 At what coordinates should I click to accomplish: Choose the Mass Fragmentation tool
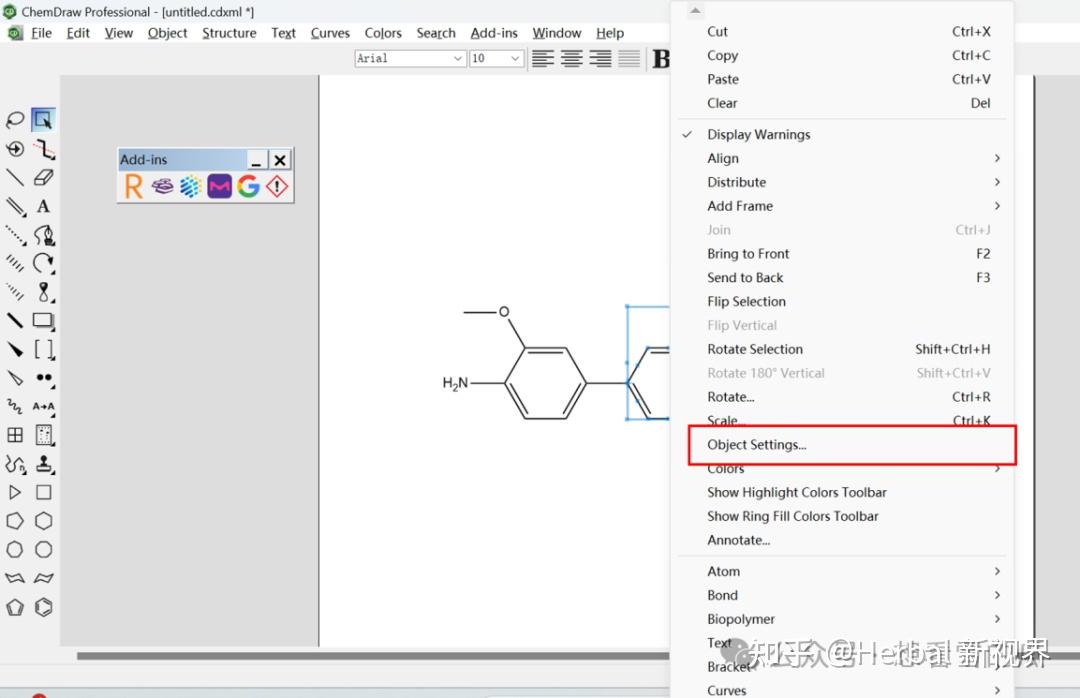(x=43, y=149)
